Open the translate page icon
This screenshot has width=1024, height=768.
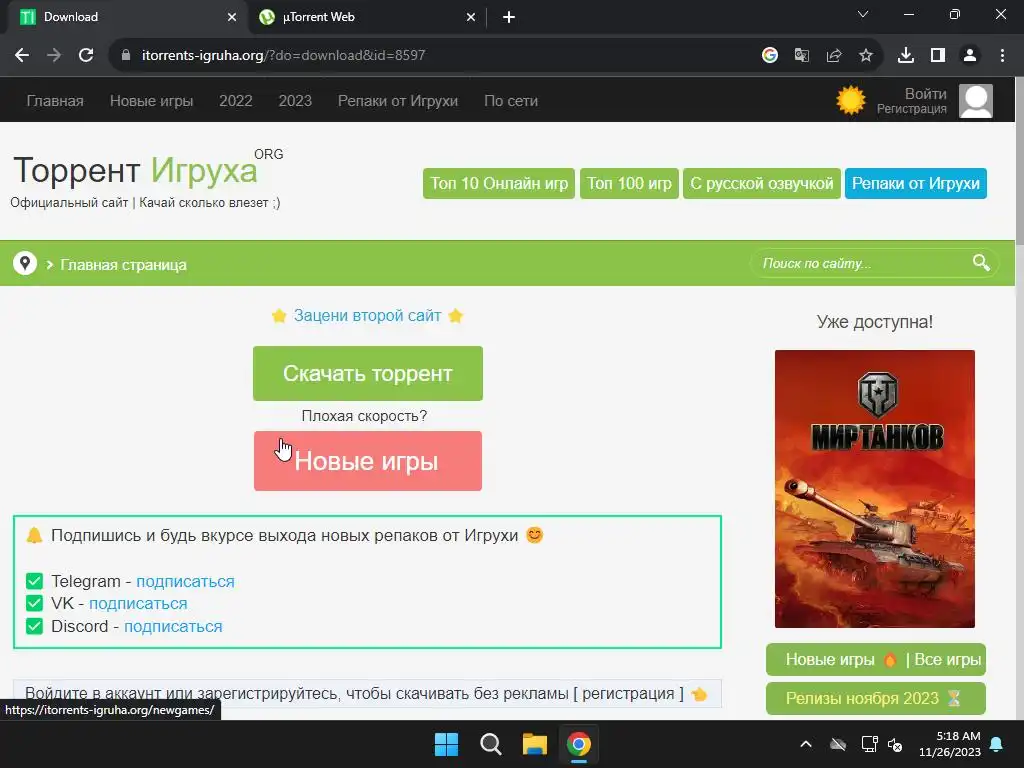[x=802, y=56]
